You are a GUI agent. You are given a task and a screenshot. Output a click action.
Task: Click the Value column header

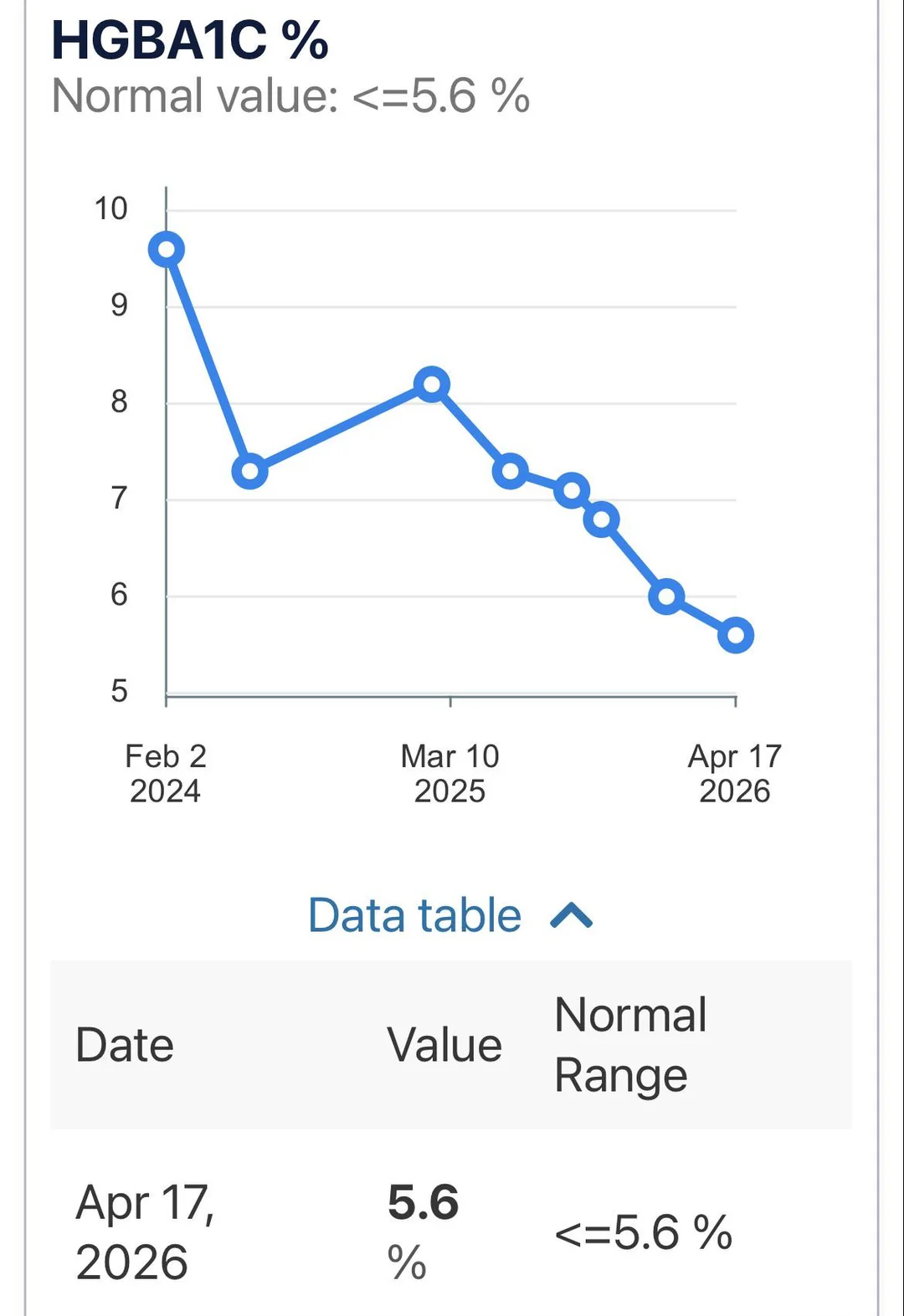[443, 1044]
